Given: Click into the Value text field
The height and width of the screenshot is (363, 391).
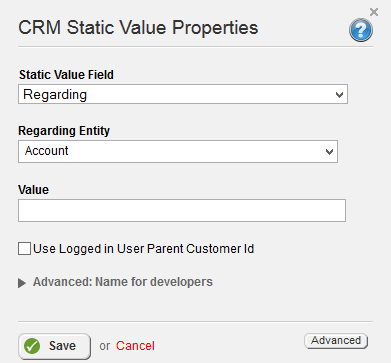Looking at the screenshot, I should point(182,211).
